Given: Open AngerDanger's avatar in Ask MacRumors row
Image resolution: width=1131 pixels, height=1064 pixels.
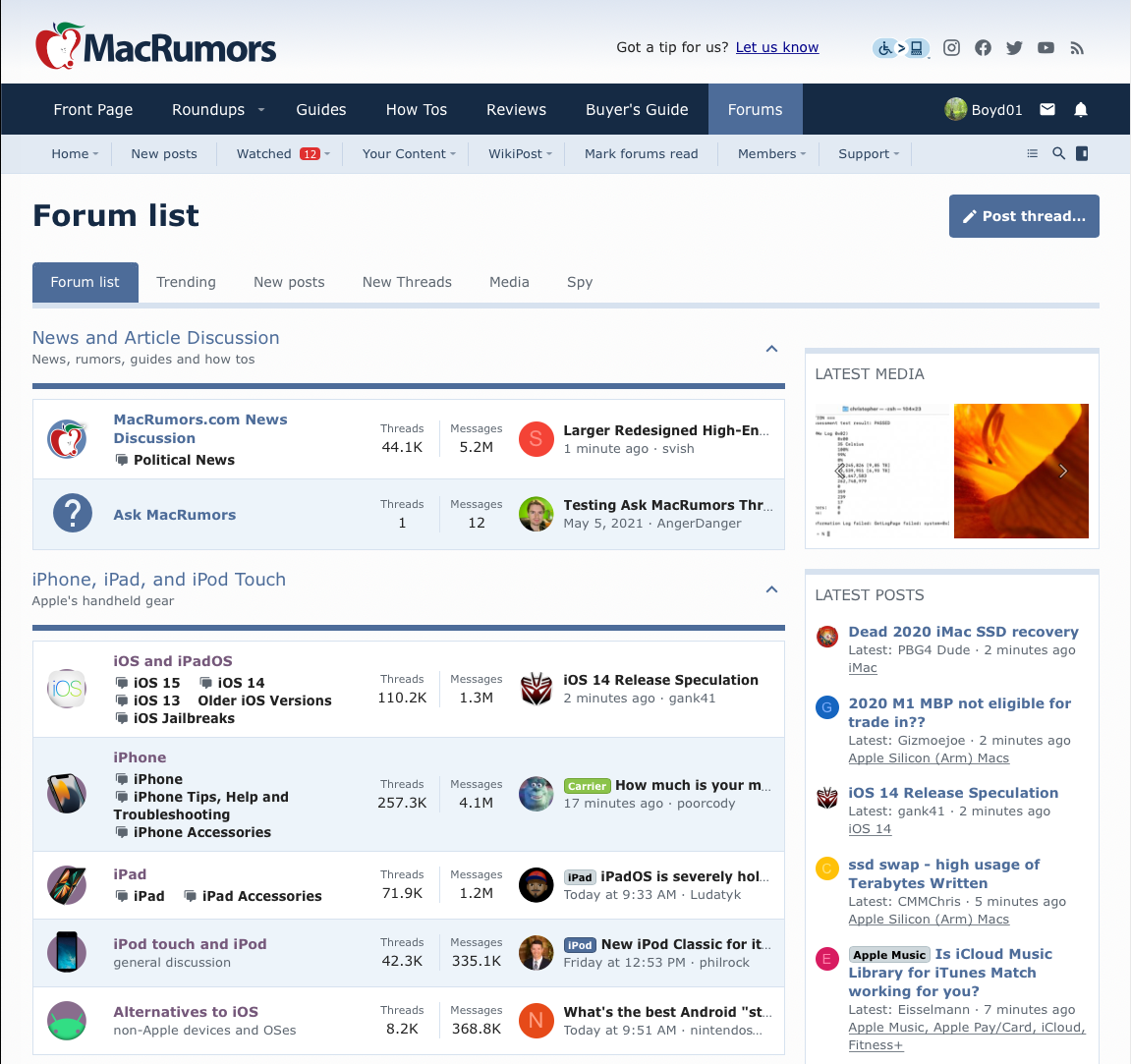Looking at the screenshot, I should point(536,514).
